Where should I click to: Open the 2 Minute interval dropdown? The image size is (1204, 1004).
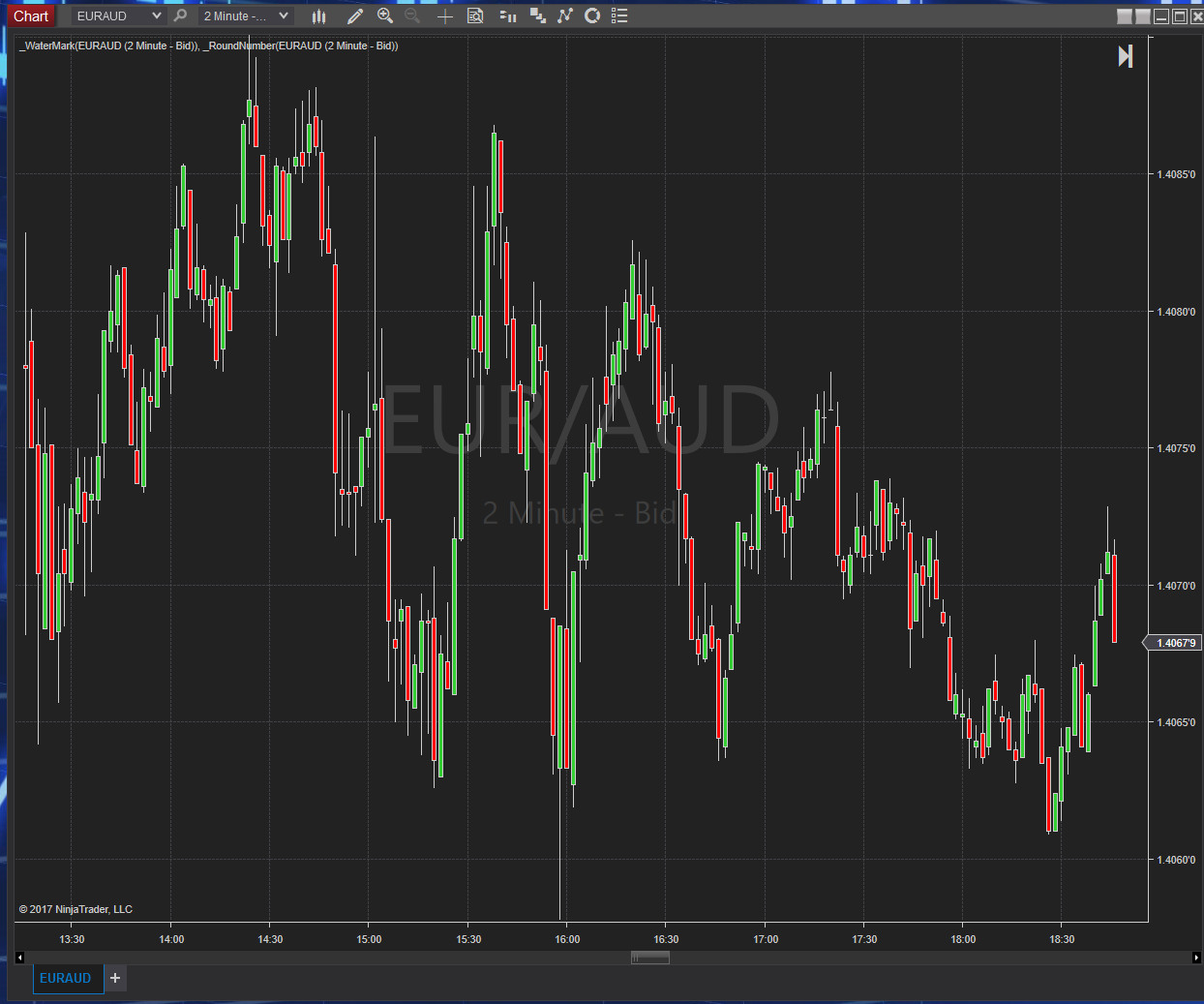(246, 15)
